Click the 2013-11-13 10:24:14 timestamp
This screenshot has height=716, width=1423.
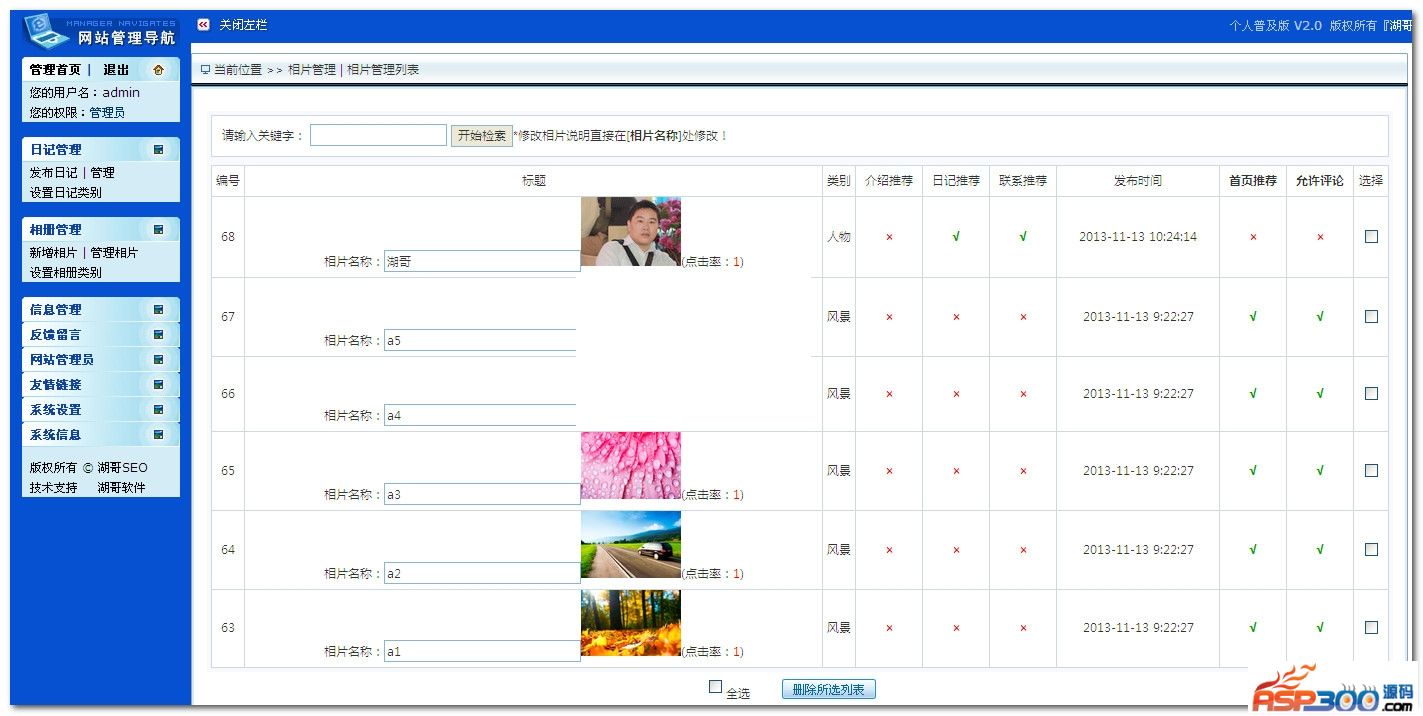1138,237
